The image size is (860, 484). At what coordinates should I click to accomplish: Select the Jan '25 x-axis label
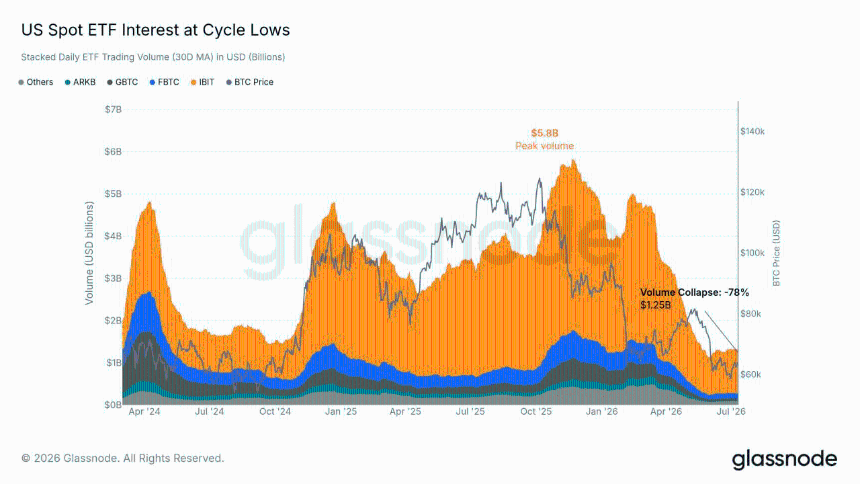pos(341,412)
